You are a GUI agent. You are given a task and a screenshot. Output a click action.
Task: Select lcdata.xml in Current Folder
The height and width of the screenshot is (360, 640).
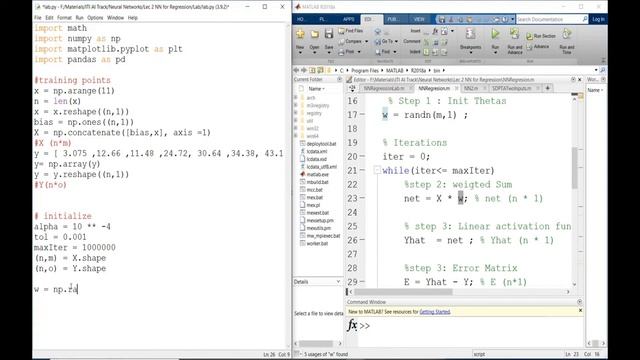tap(317, 151)
